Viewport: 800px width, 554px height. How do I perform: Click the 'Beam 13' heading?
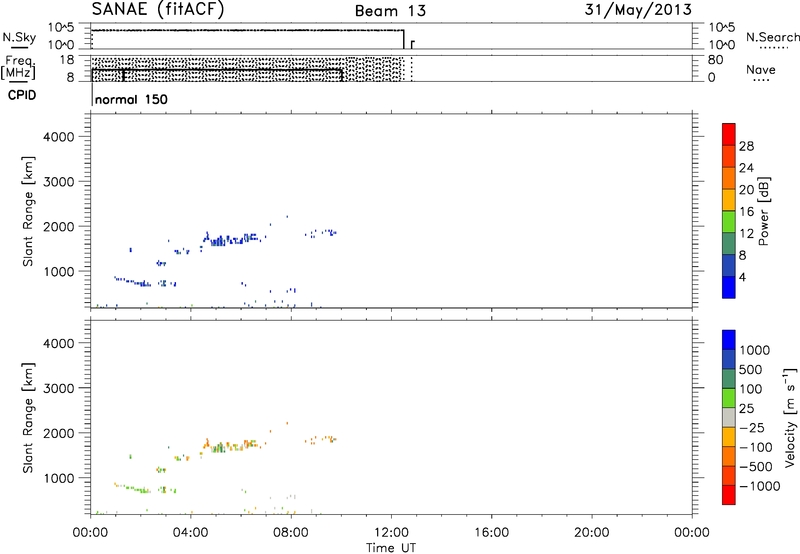(x=390, y=11)
